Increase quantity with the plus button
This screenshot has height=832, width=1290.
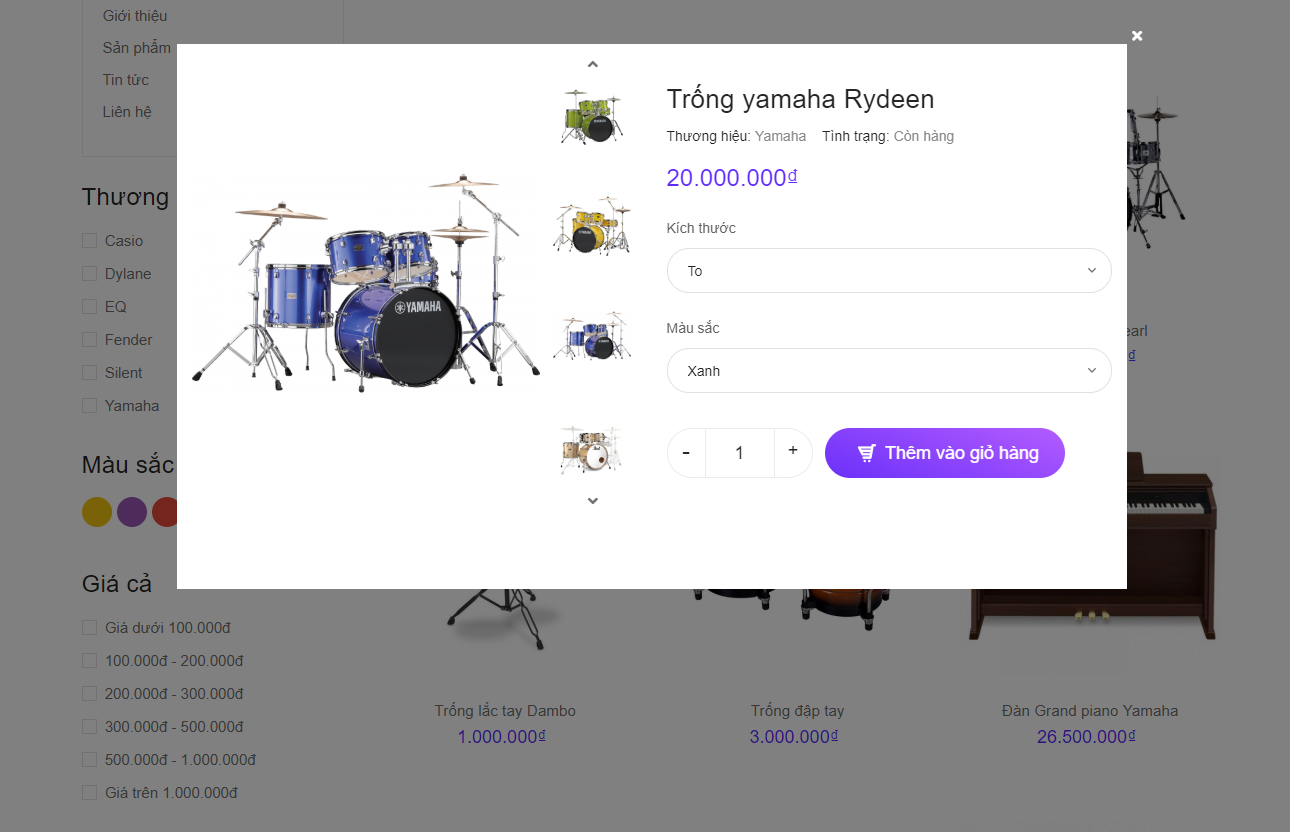(x=793, y=452)
